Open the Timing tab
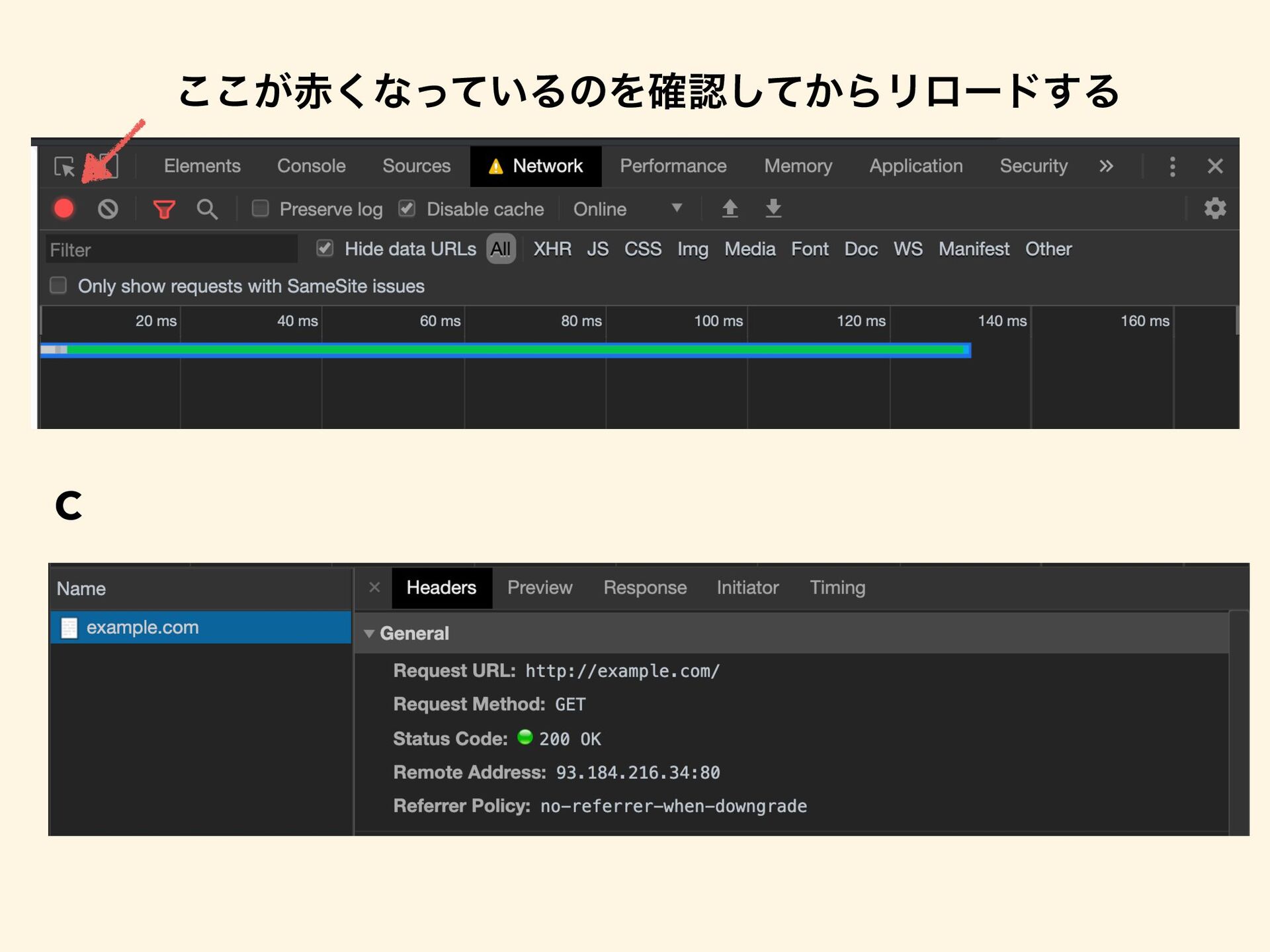 (837, 587)
